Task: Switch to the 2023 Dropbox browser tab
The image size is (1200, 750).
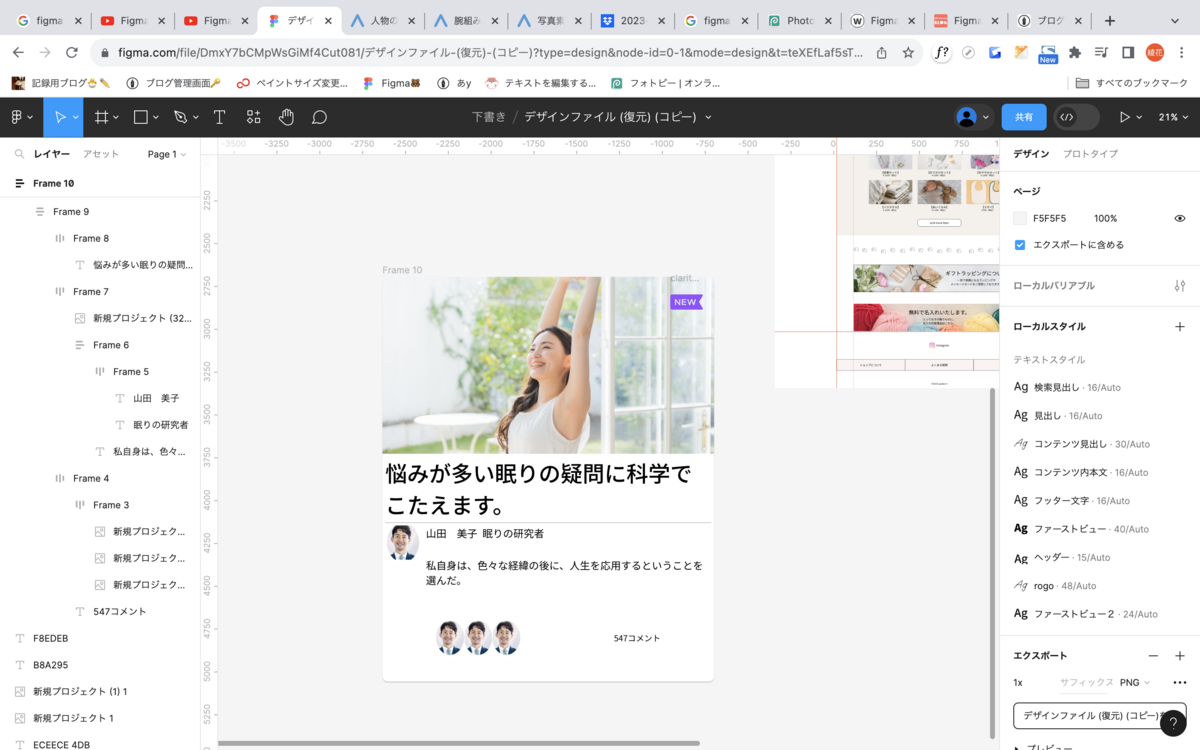Action: click(631, 20)
